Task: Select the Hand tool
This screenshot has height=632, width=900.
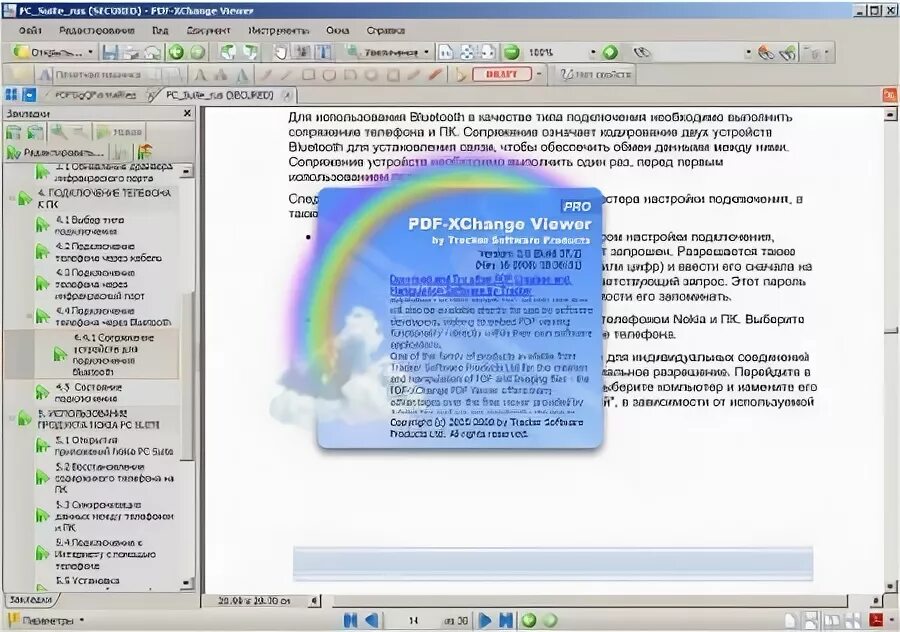Action: click(280, 53)
